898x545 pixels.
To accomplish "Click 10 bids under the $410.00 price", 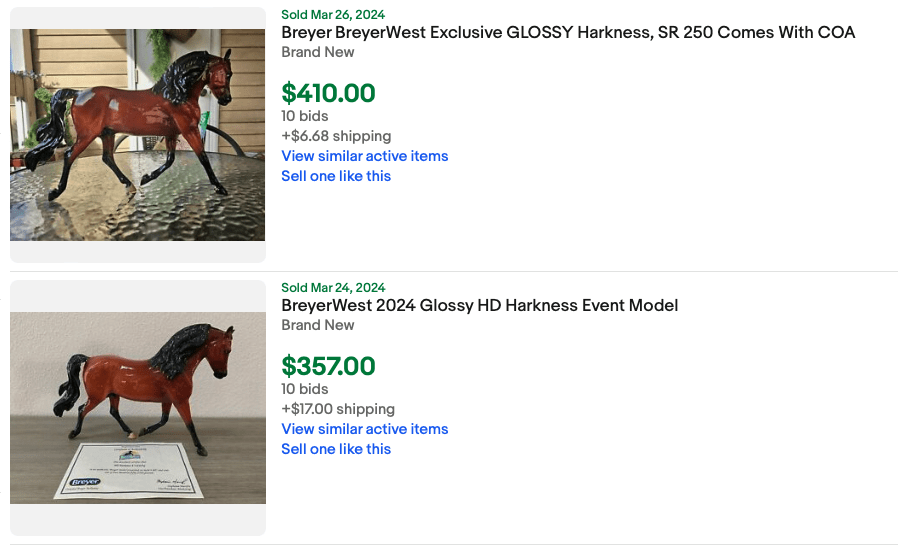I will [x=304, y=116].
